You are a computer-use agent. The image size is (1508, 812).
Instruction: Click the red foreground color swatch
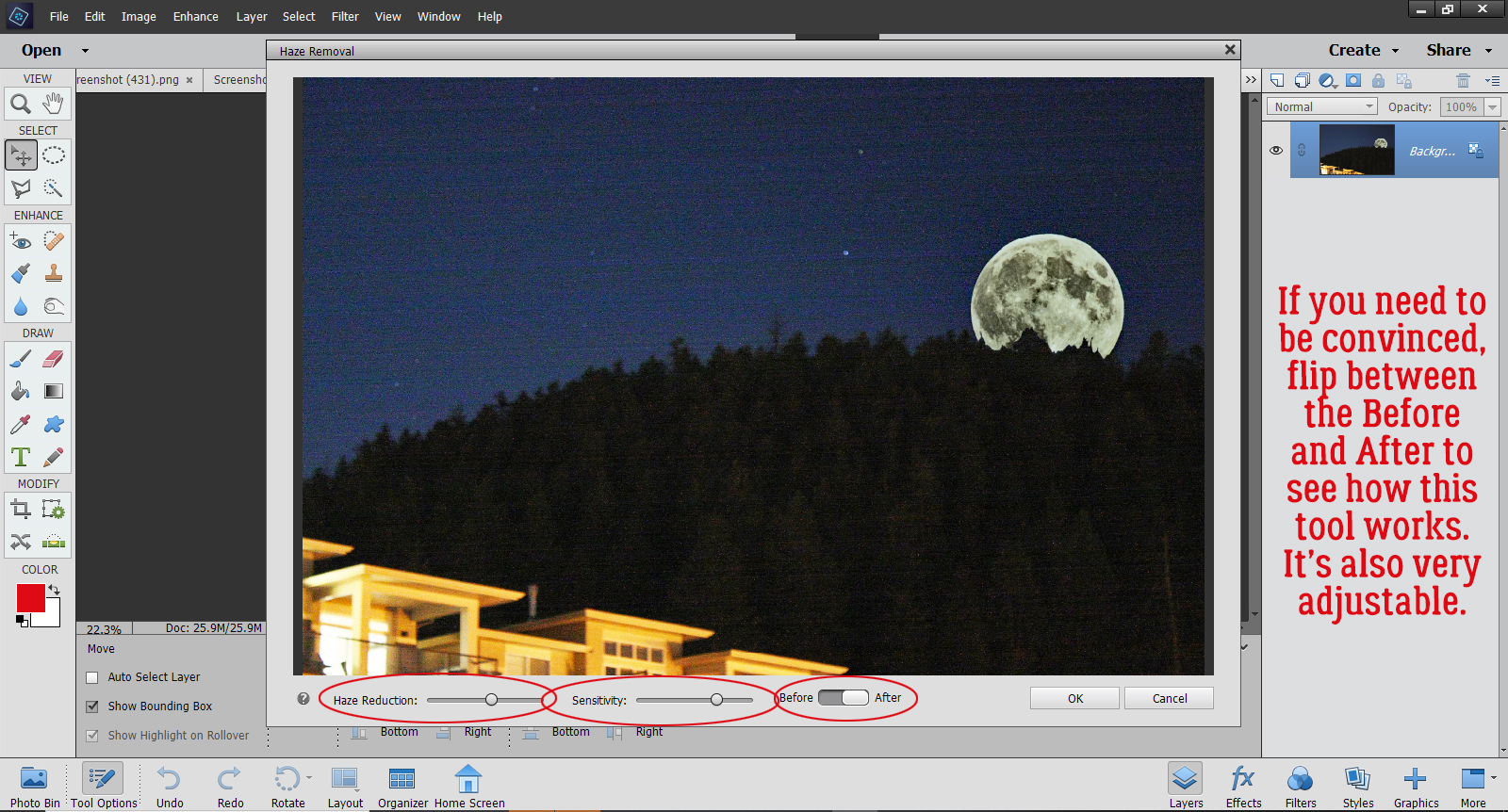(x=30, y=598)
